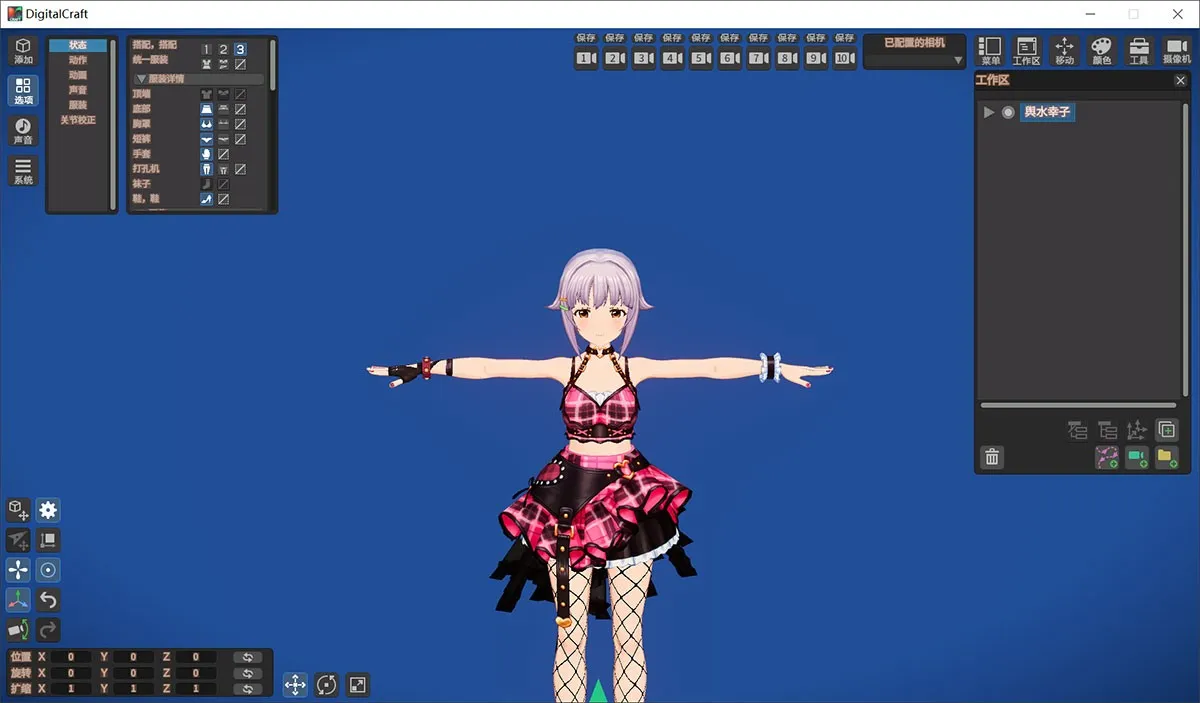This screenshot has height=703, width=1200.
Task: Save camera slot 10
Action: (845, 38)
